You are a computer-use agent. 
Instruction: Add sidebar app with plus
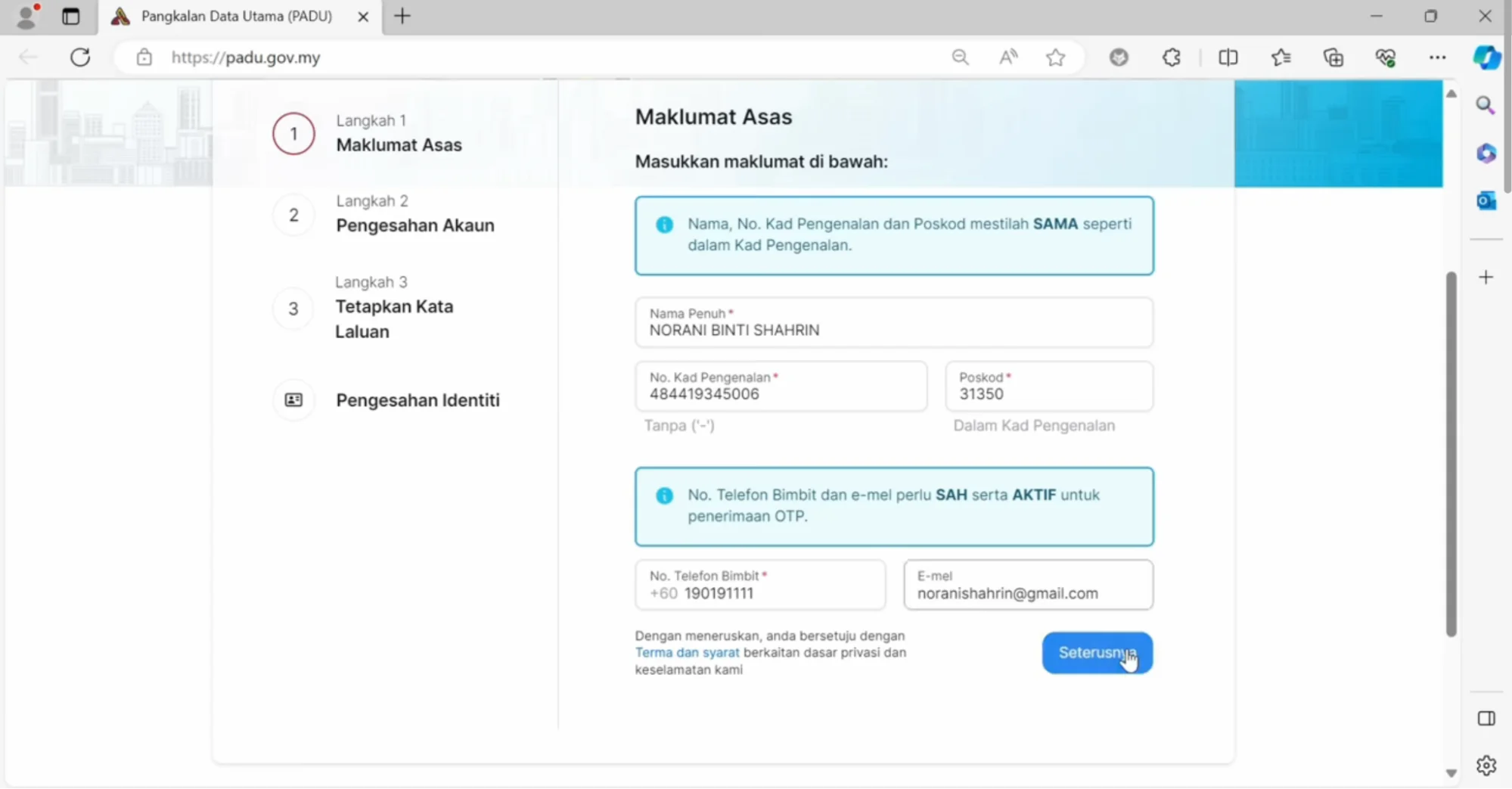[x=1486, y=278]
